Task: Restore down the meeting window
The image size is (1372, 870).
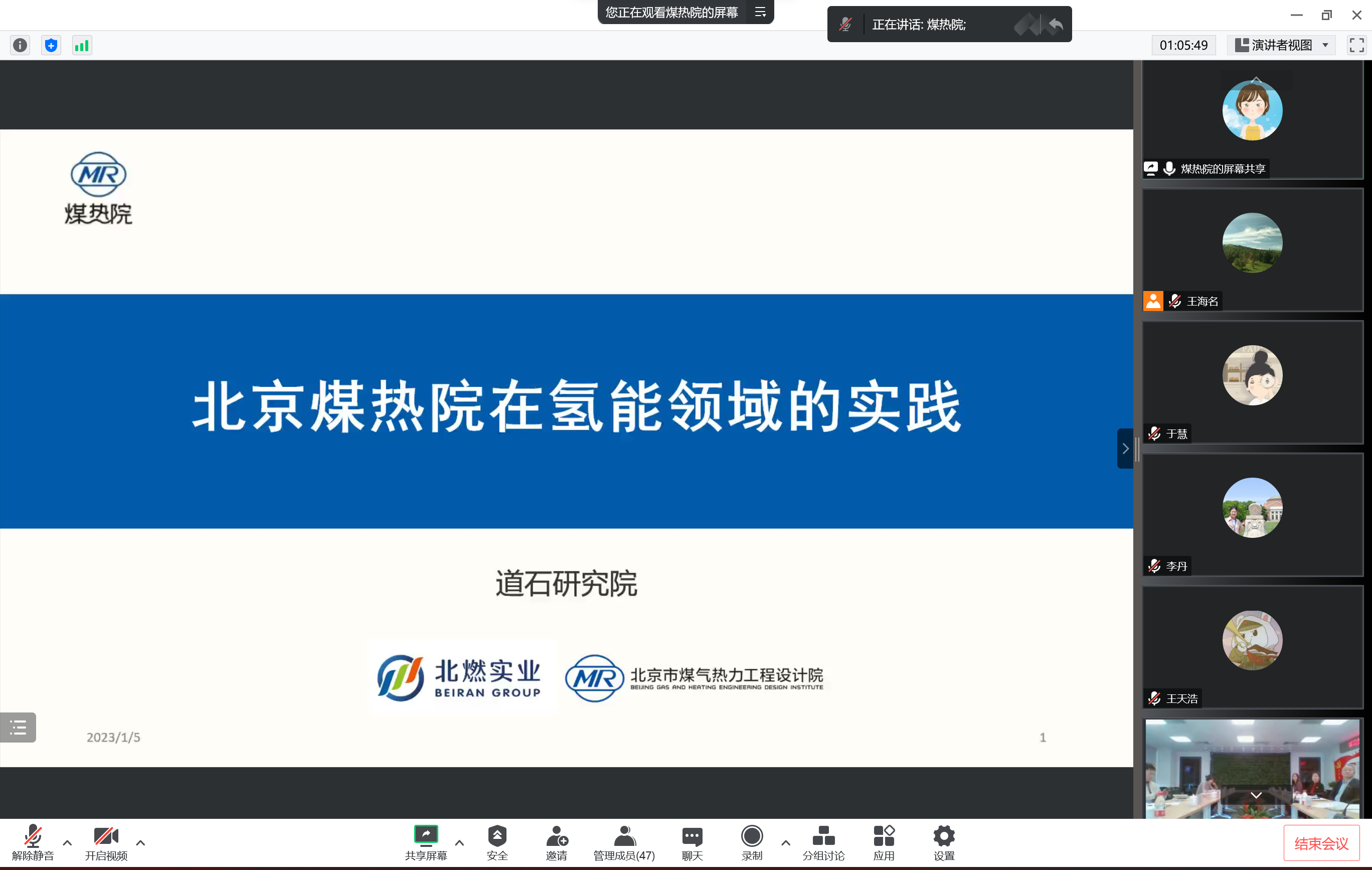Action: tap(1326, 15)
